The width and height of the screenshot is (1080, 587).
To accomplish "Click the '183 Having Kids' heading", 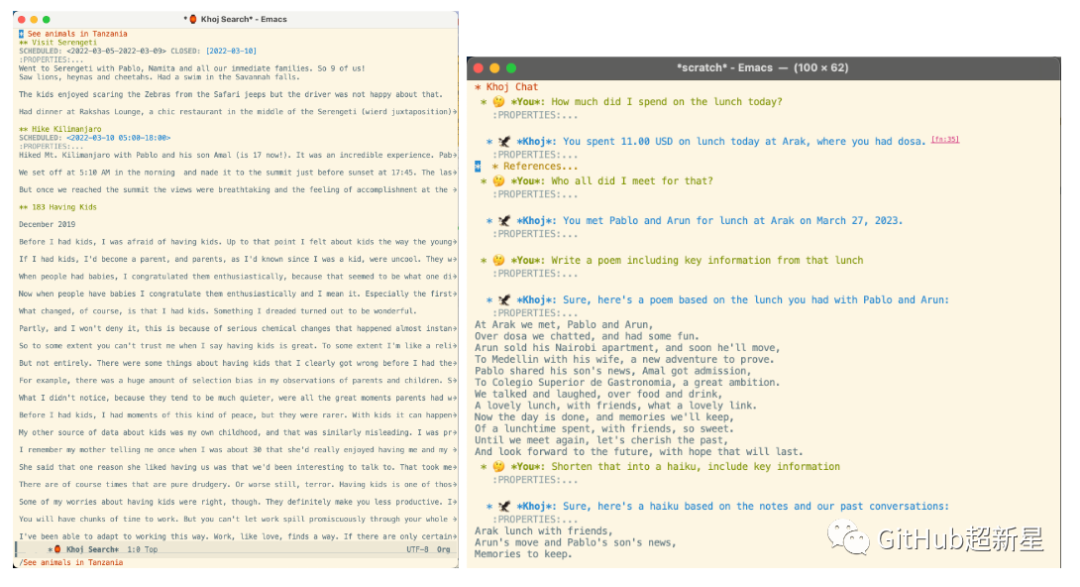I will (64, 207).
